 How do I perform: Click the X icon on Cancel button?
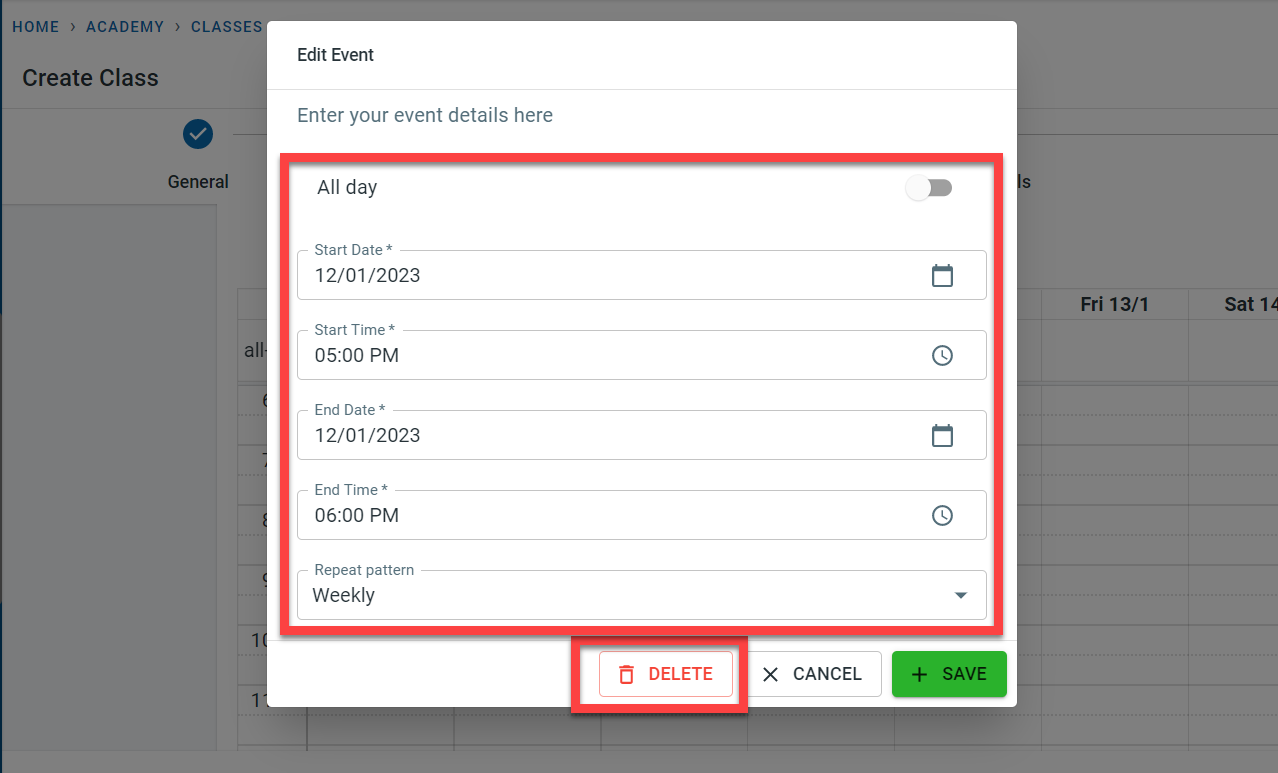pos(770,674)
